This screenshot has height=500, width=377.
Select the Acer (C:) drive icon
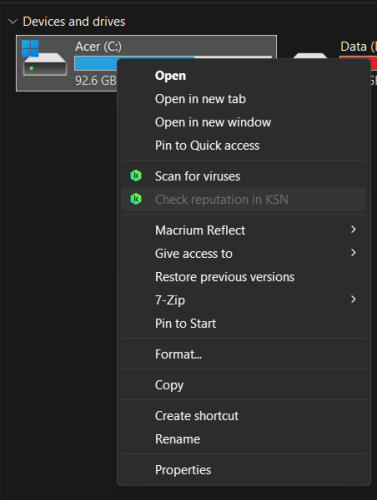pos(44,58)
